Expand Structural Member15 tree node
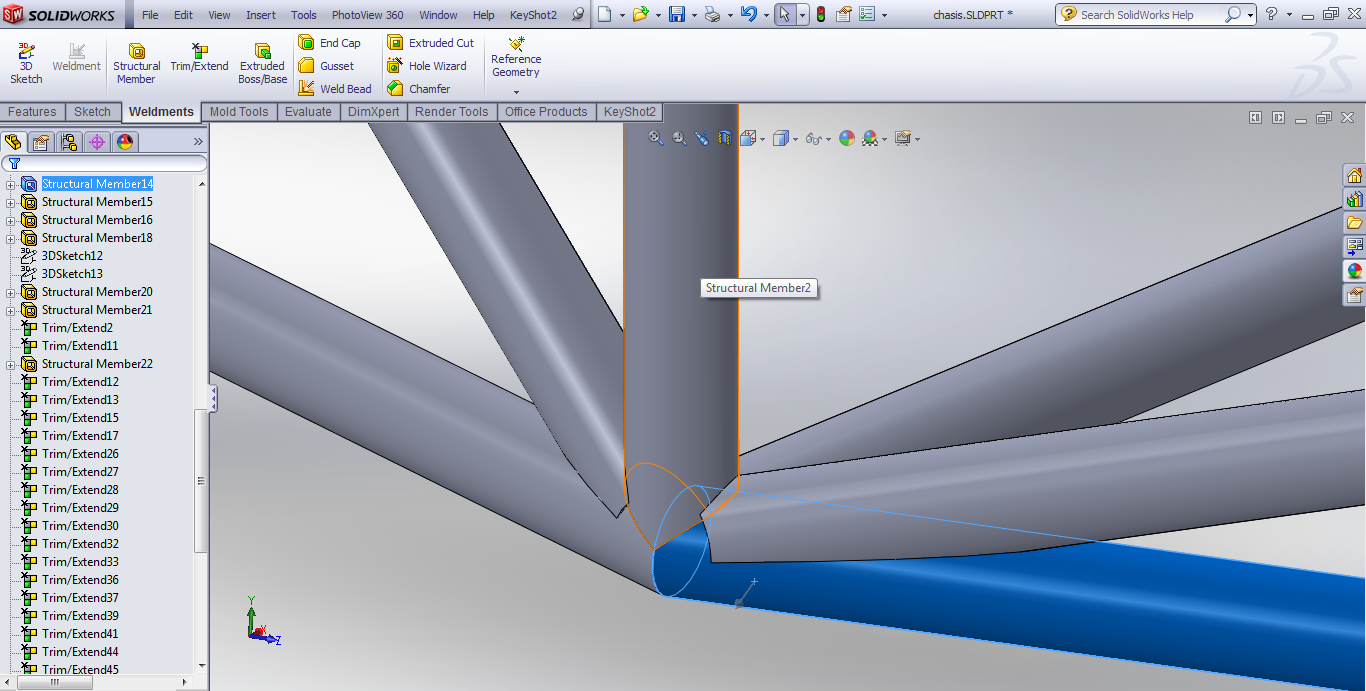Viewport: 1366px width, 691px height. pos(11,202)
